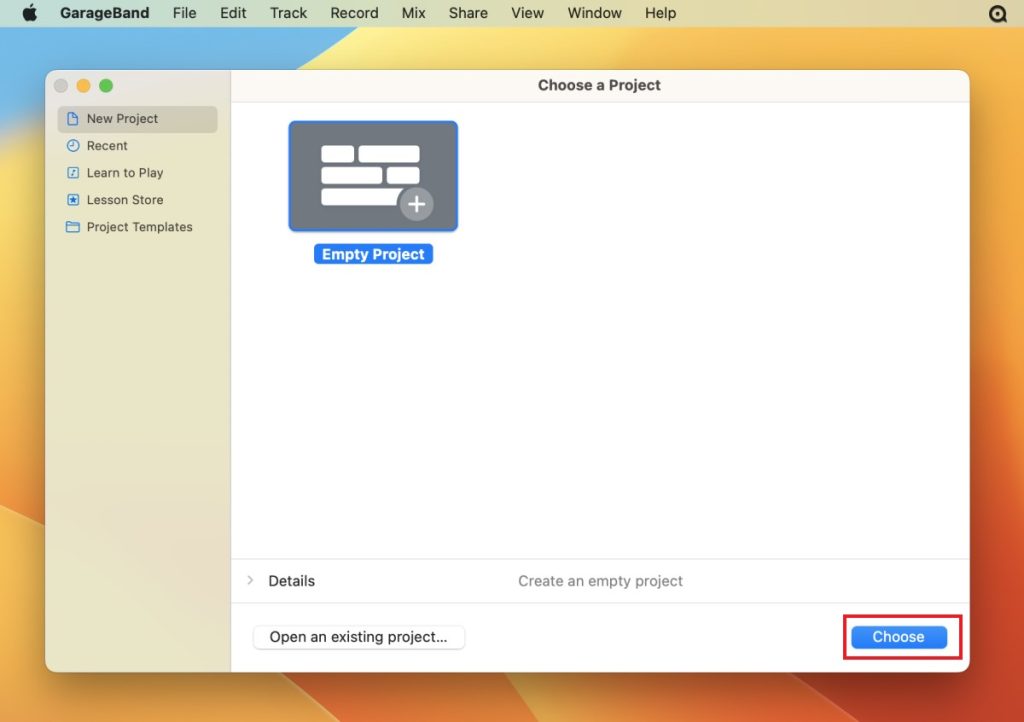Screen dimensions: 1024x722
Task: Click the 'Create an empty project' description
Action: 600,581
